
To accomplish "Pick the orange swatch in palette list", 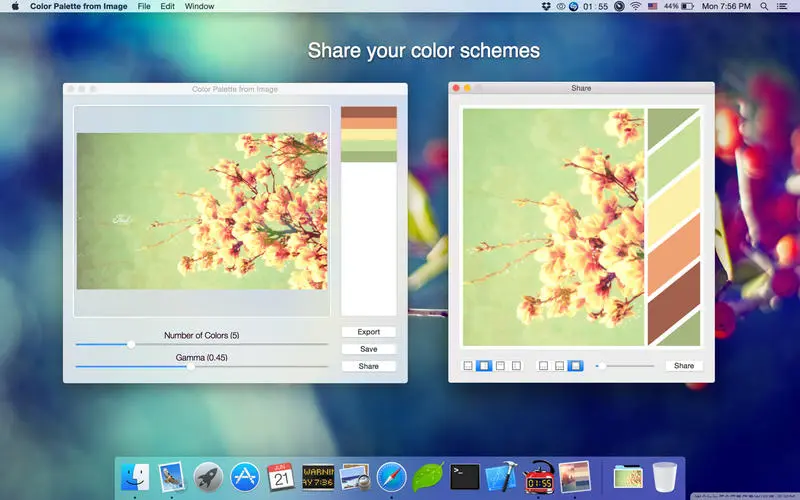I will coord(368,123).
